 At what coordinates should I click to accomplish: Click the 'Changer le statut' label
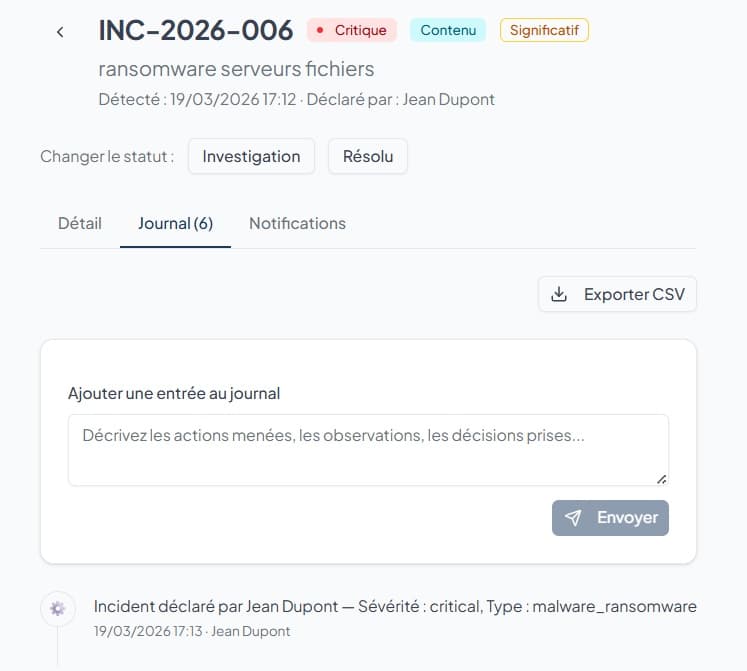[x=107, y=157]
